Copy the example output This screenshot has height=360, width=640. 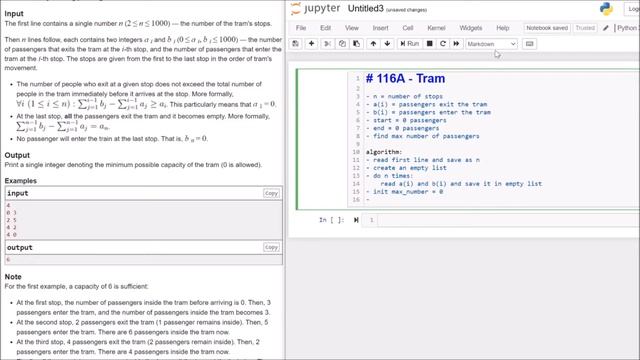271,247
